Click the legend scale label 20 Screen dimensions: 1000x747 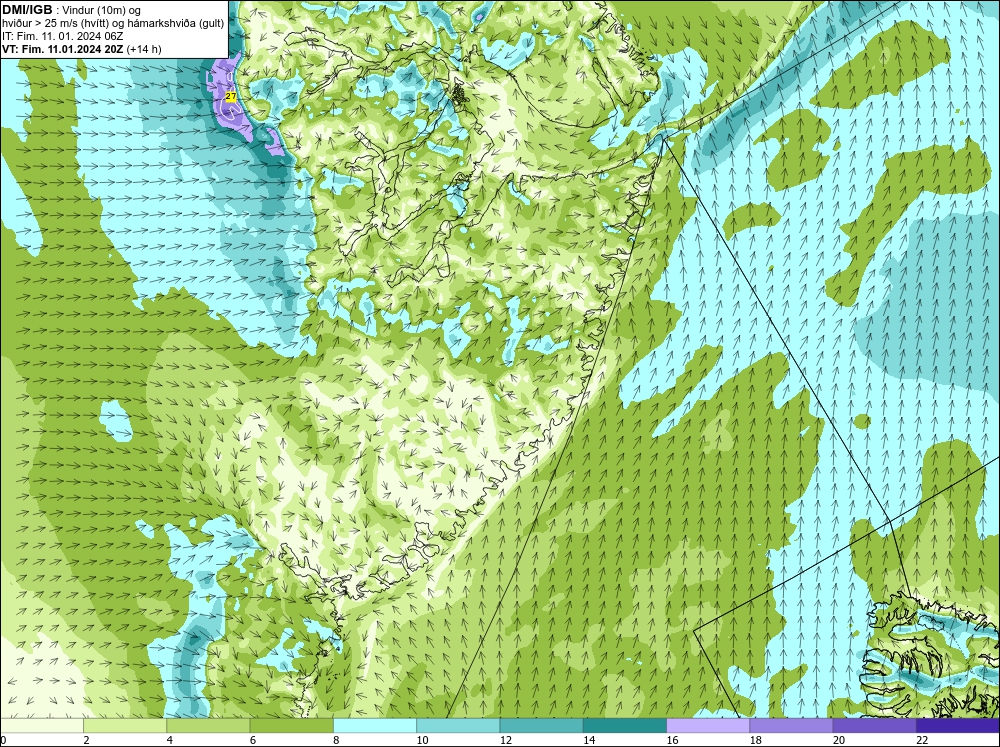pos(839,740)
